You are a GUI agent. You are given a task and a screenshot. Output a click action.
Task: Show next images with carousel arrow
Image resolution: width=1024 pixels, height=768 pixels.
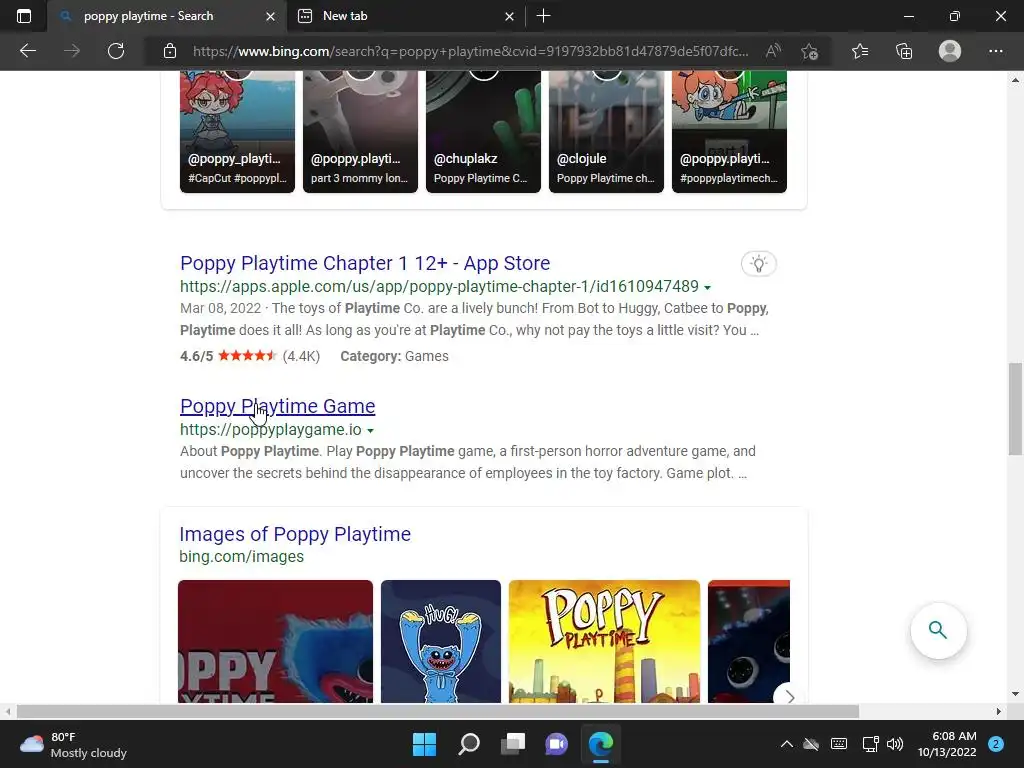tap(789, 697)
